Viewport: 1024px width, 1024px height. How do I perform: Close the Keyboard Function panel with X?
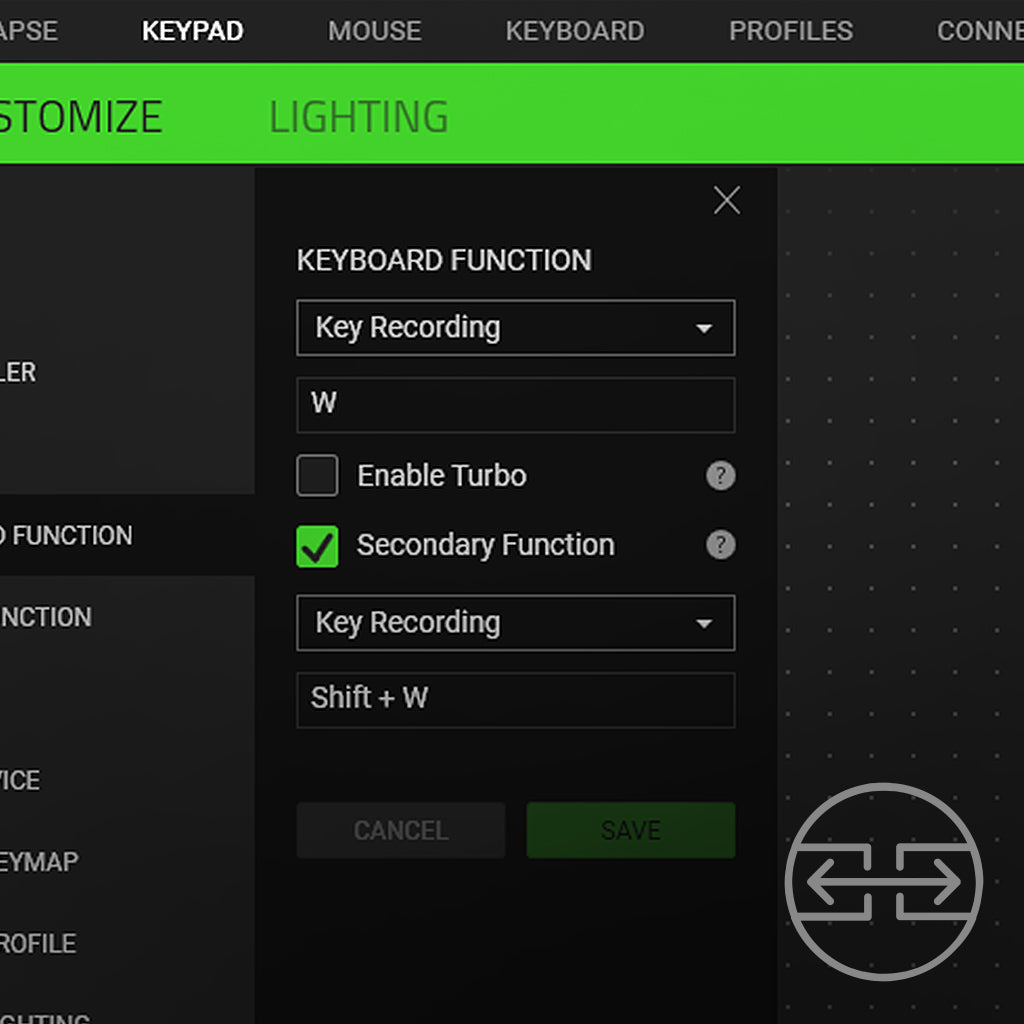click(727, 201)
